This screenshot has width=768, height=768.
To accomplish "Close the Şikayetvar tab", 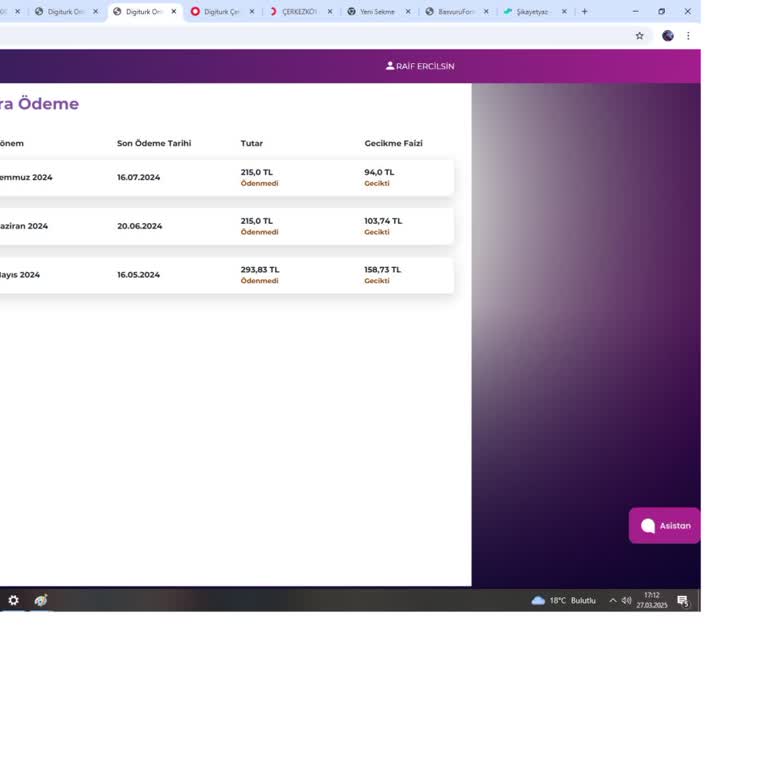I will pos(564,11).
